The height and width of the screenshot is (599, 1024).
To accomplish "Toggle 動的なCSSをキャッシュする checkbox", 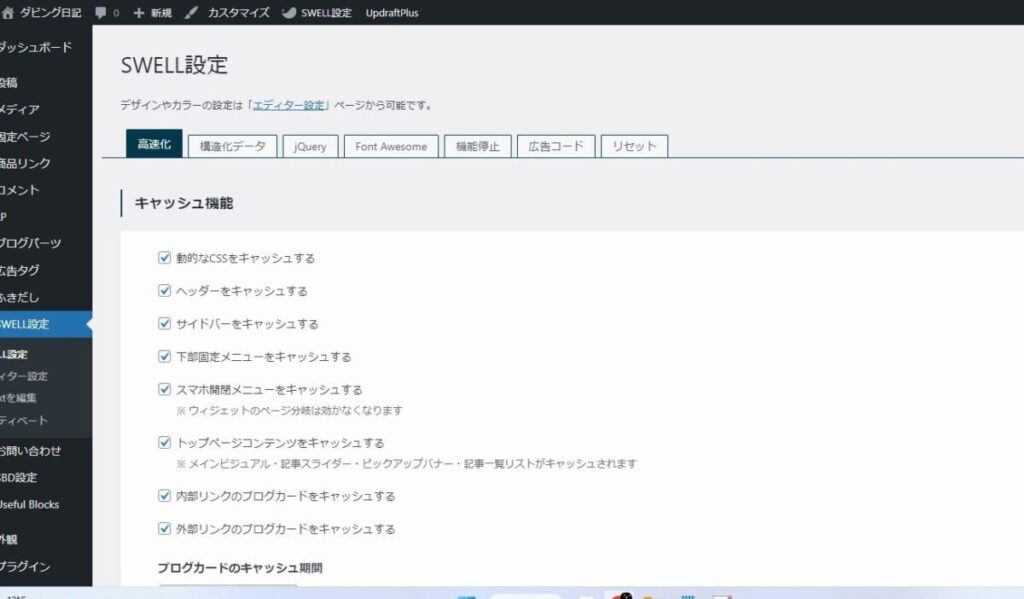I will (x=165, y=257).
